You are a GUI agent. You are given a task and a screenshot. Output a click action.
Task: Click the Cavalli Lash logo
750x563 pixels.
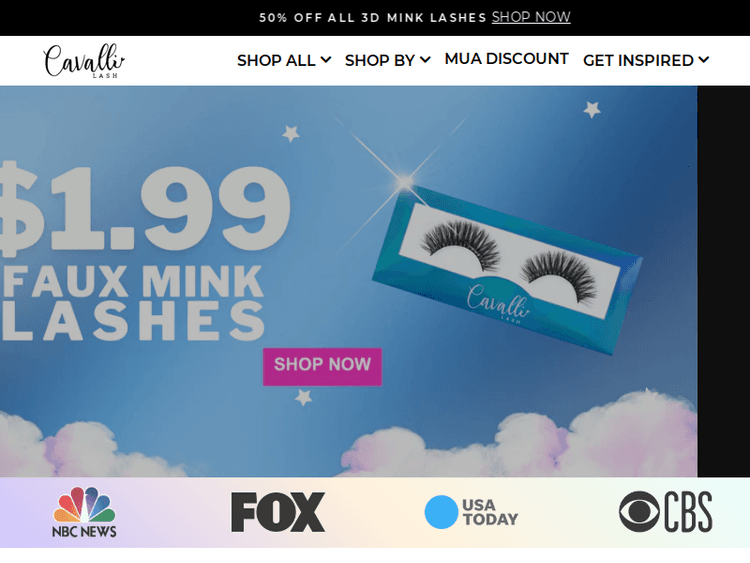(84, 61)
